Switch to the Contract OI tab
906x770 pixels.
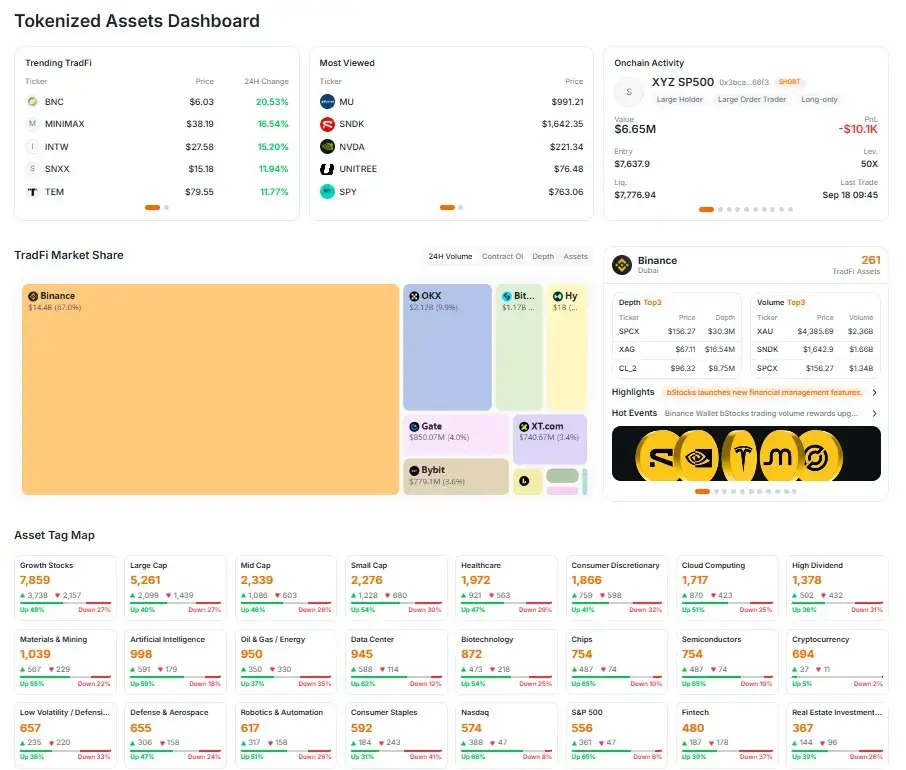(x=502, y=256)
